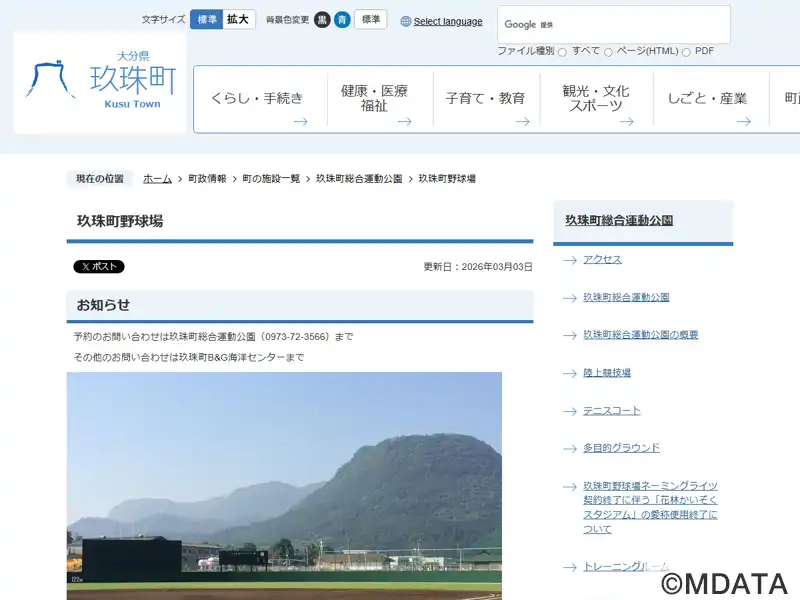Viewport: 800px width, 600px height.
Task: Click arrow icon beside 陸上競技場 link
Action: (x=570, y=373)
